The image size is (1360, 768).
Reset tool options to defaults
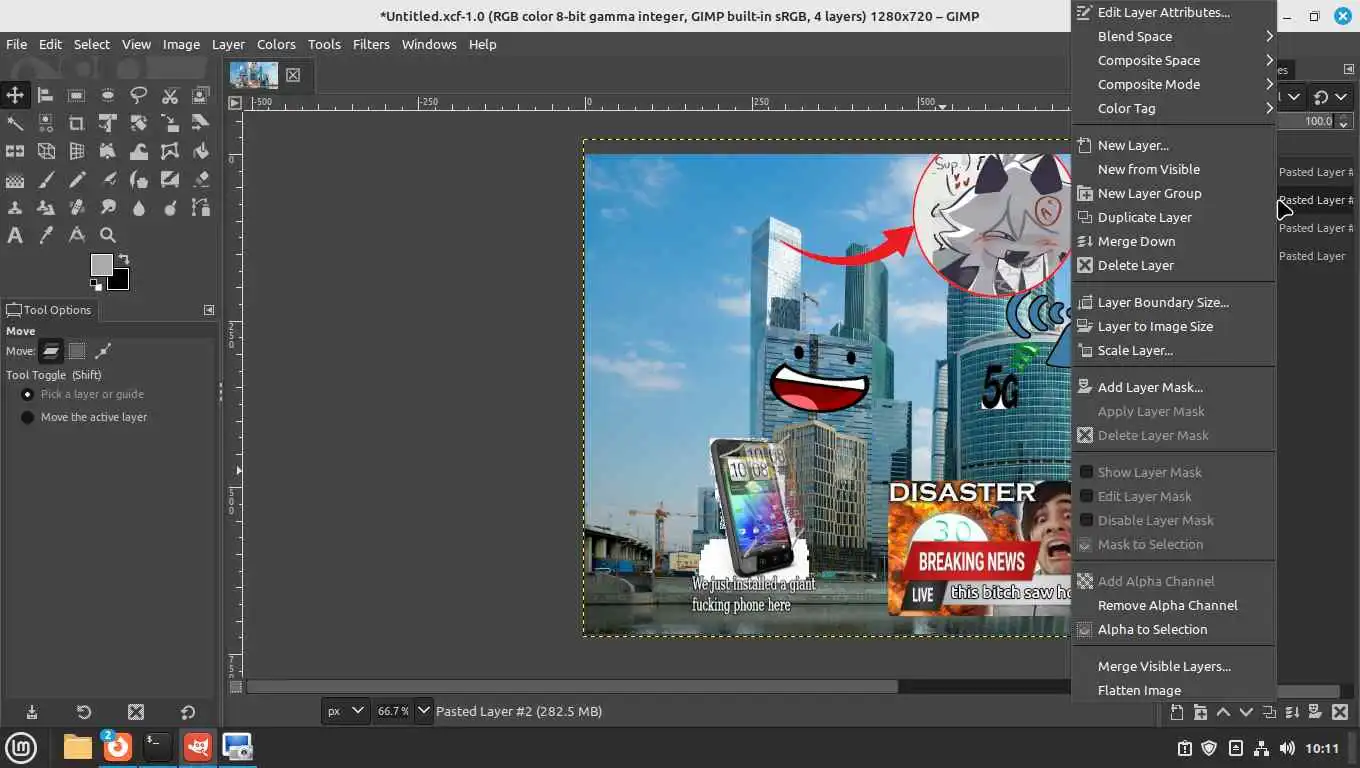point(188,712)
